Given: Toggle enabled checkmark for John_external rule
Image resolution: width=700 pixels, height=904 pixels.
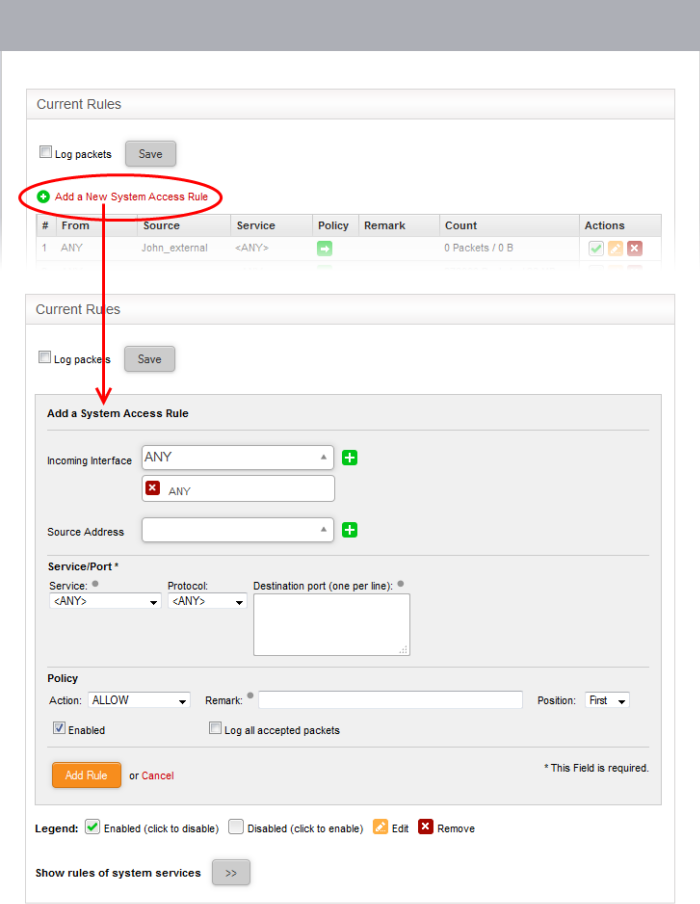Looking at the screenshot, I should [596, 248].
